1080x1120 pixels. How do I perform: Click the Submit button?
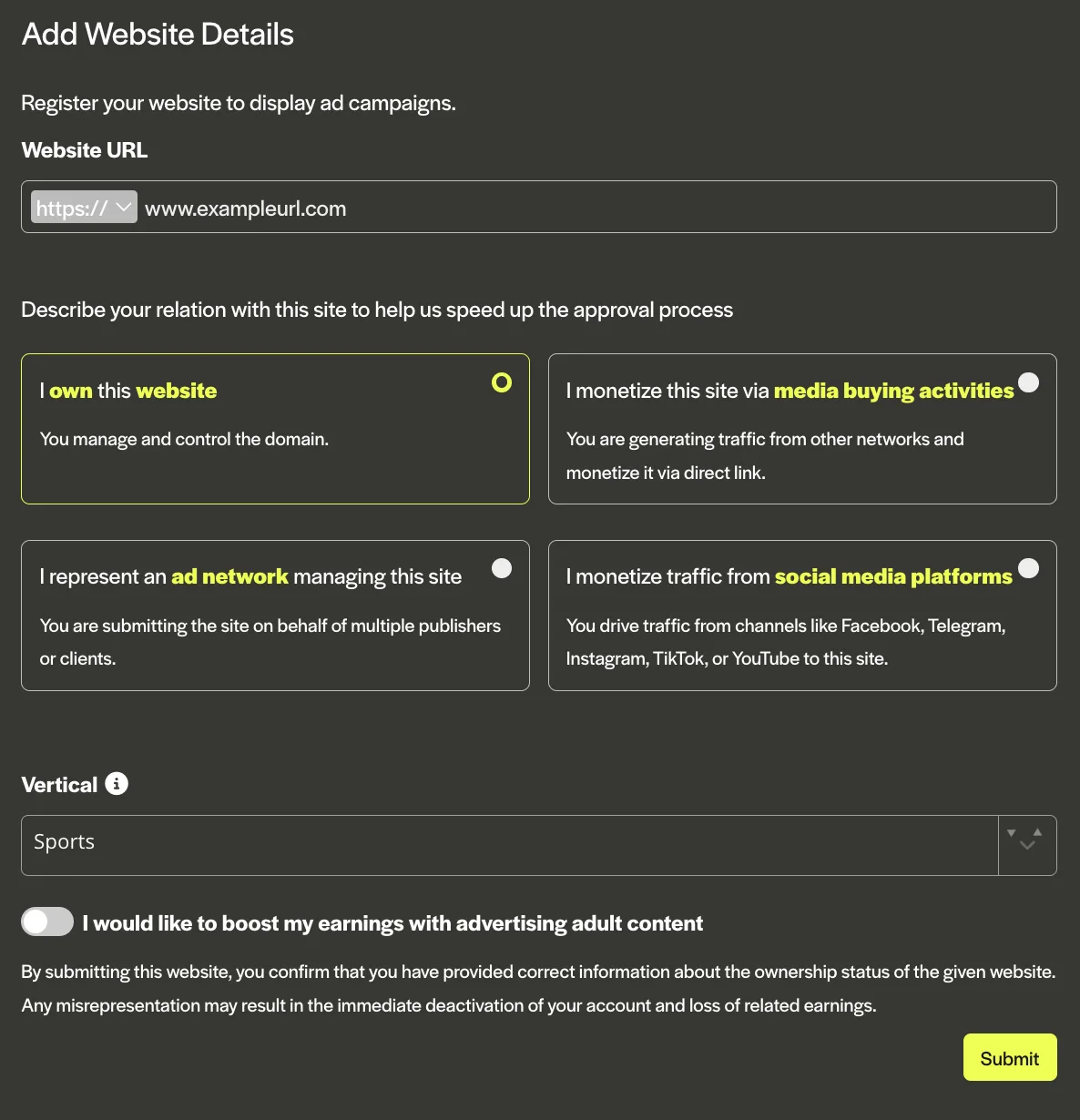pyautogui.click(x=1009, y=1057)
